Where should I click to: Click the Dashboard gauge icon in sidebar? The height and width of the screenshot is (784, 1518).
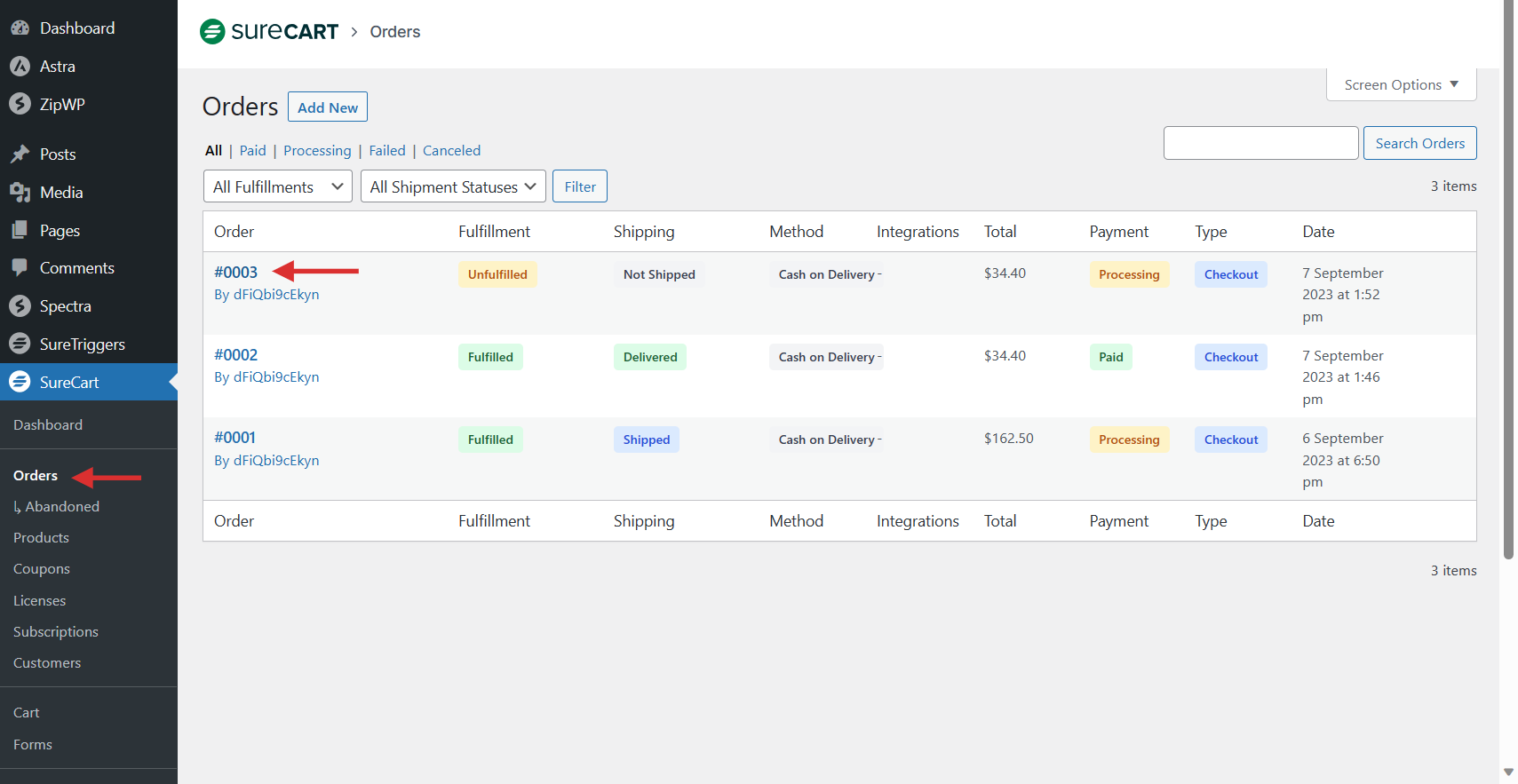point(20,28)
